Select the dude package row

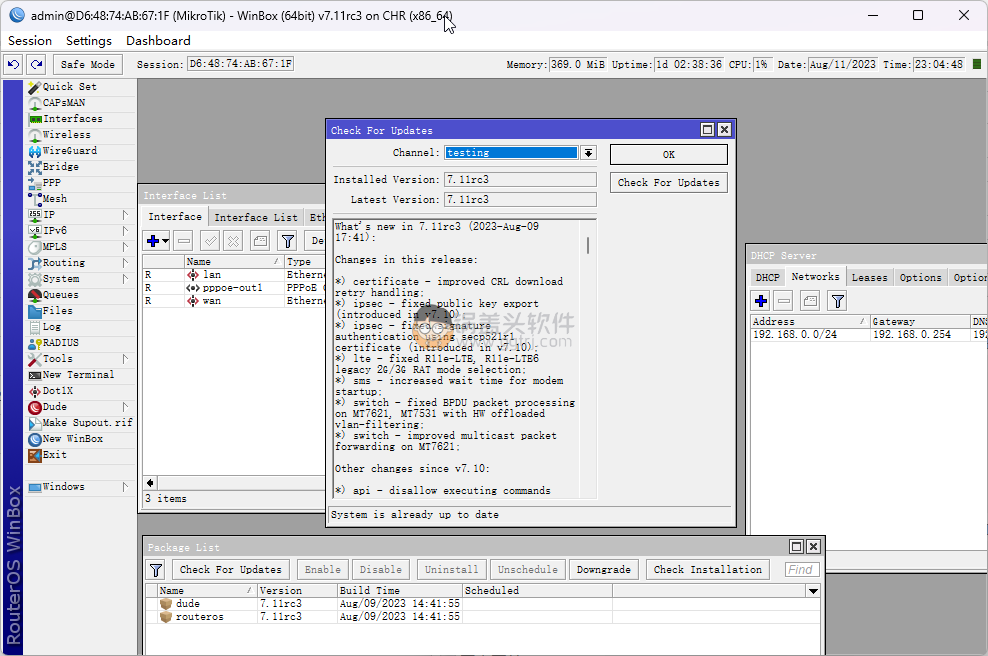pos(483,604)
